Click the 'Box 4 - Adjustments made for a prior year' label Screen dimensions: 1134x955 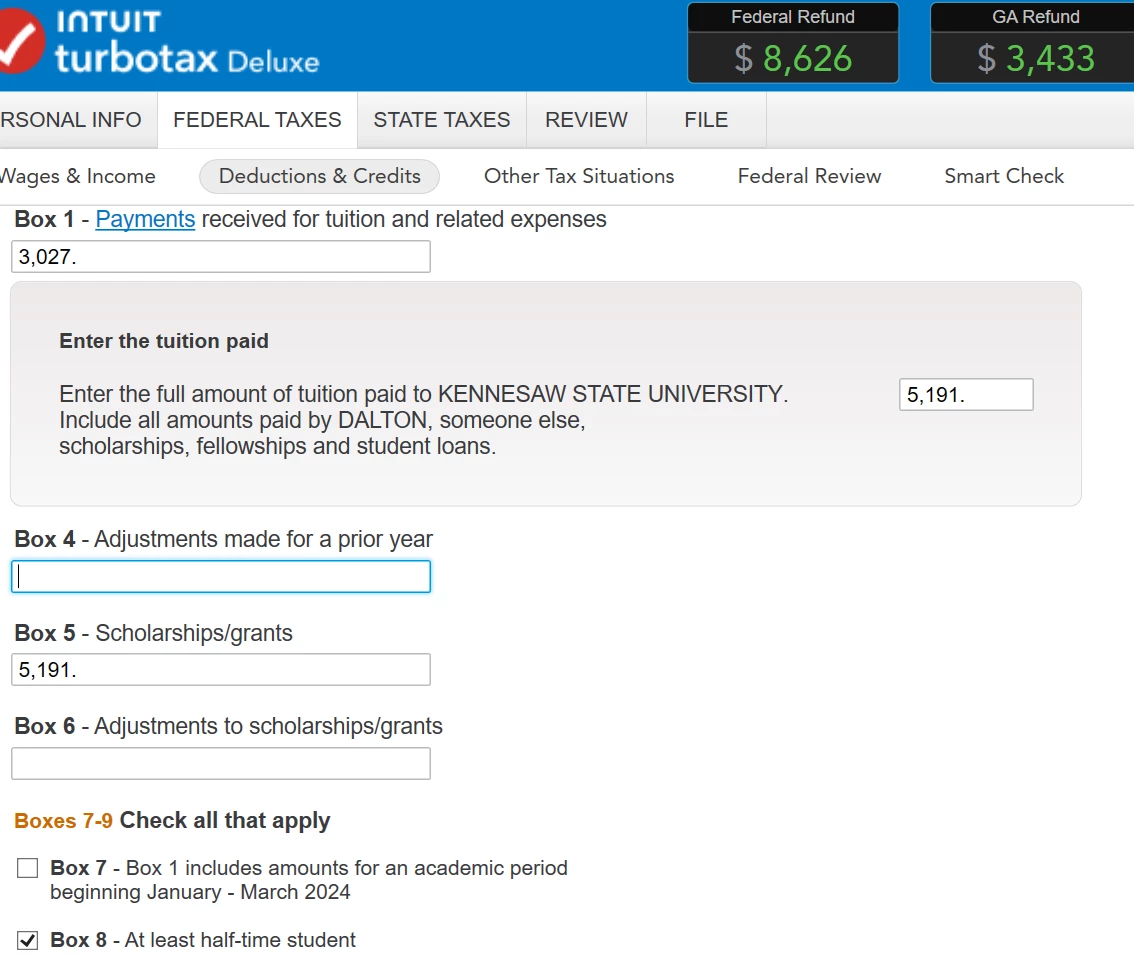[x=223, y=539]
